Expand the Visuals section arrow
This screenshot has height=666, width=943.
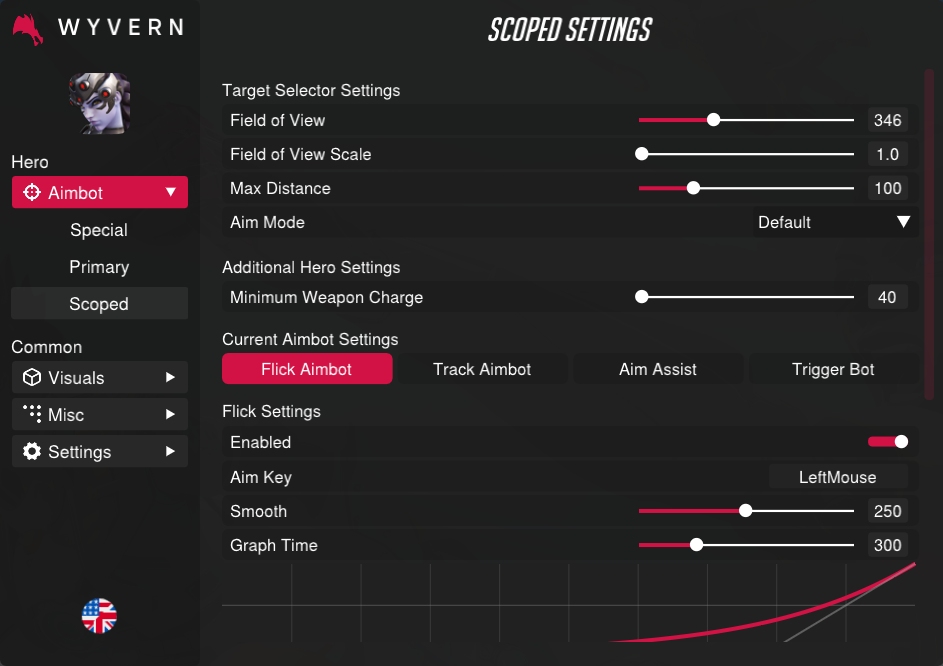click(171, 378)
